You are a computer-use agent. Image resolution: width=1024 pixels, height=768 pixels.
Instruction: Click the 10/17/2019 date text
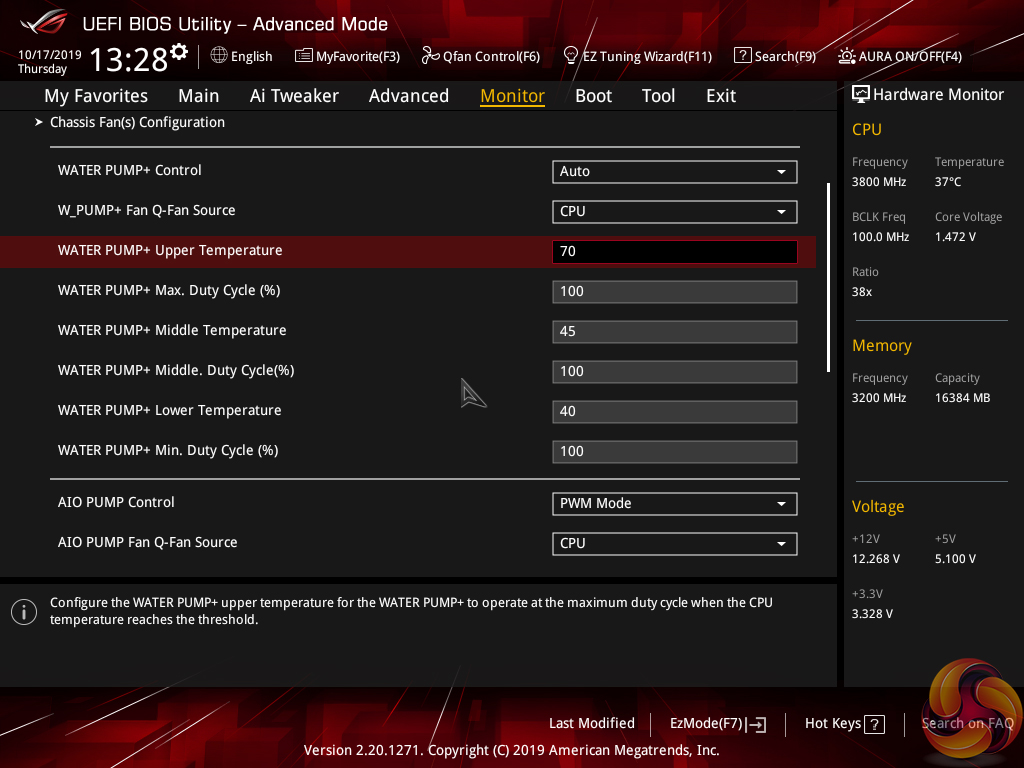point(50,54)
